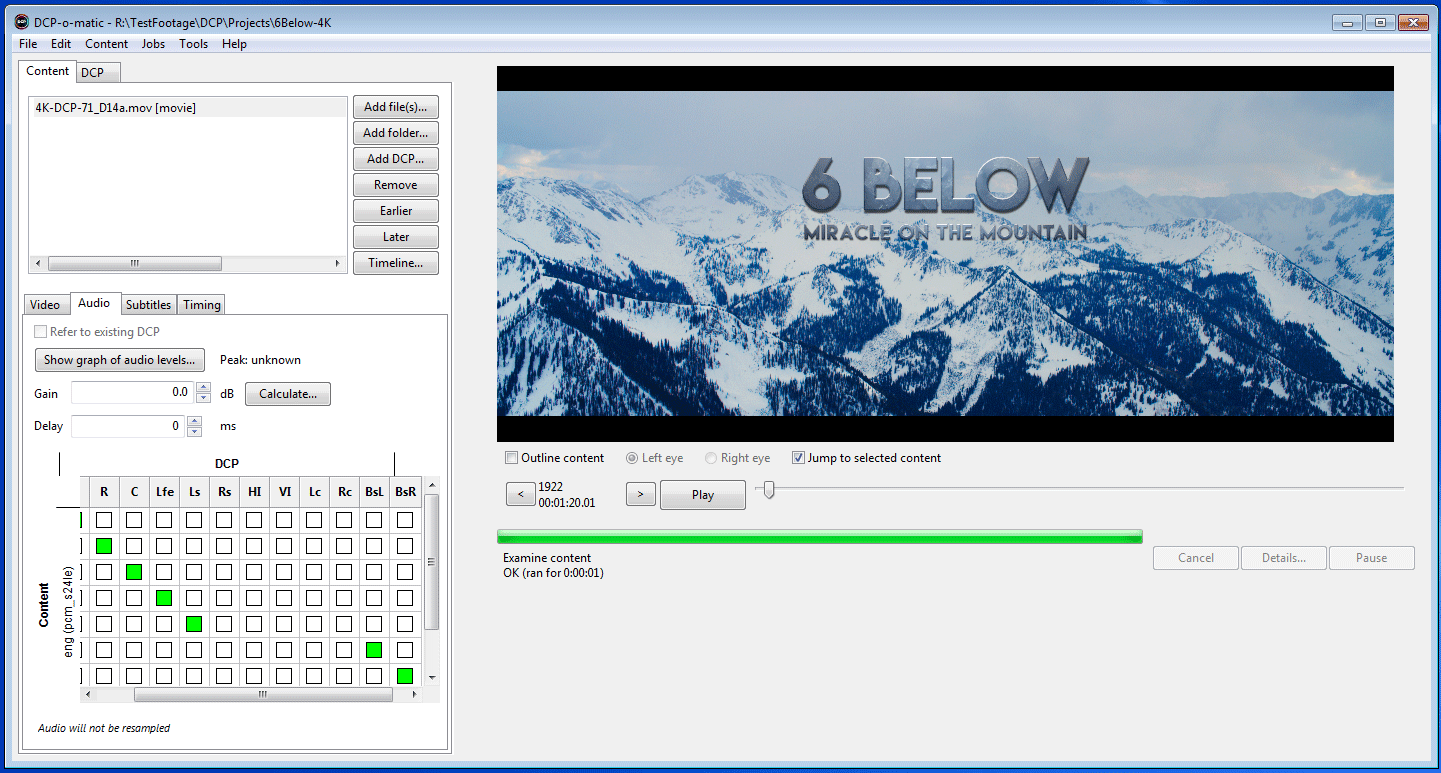1441x773 pixels.
Task: Select the top-level Content tab
Action: [48, 71]
